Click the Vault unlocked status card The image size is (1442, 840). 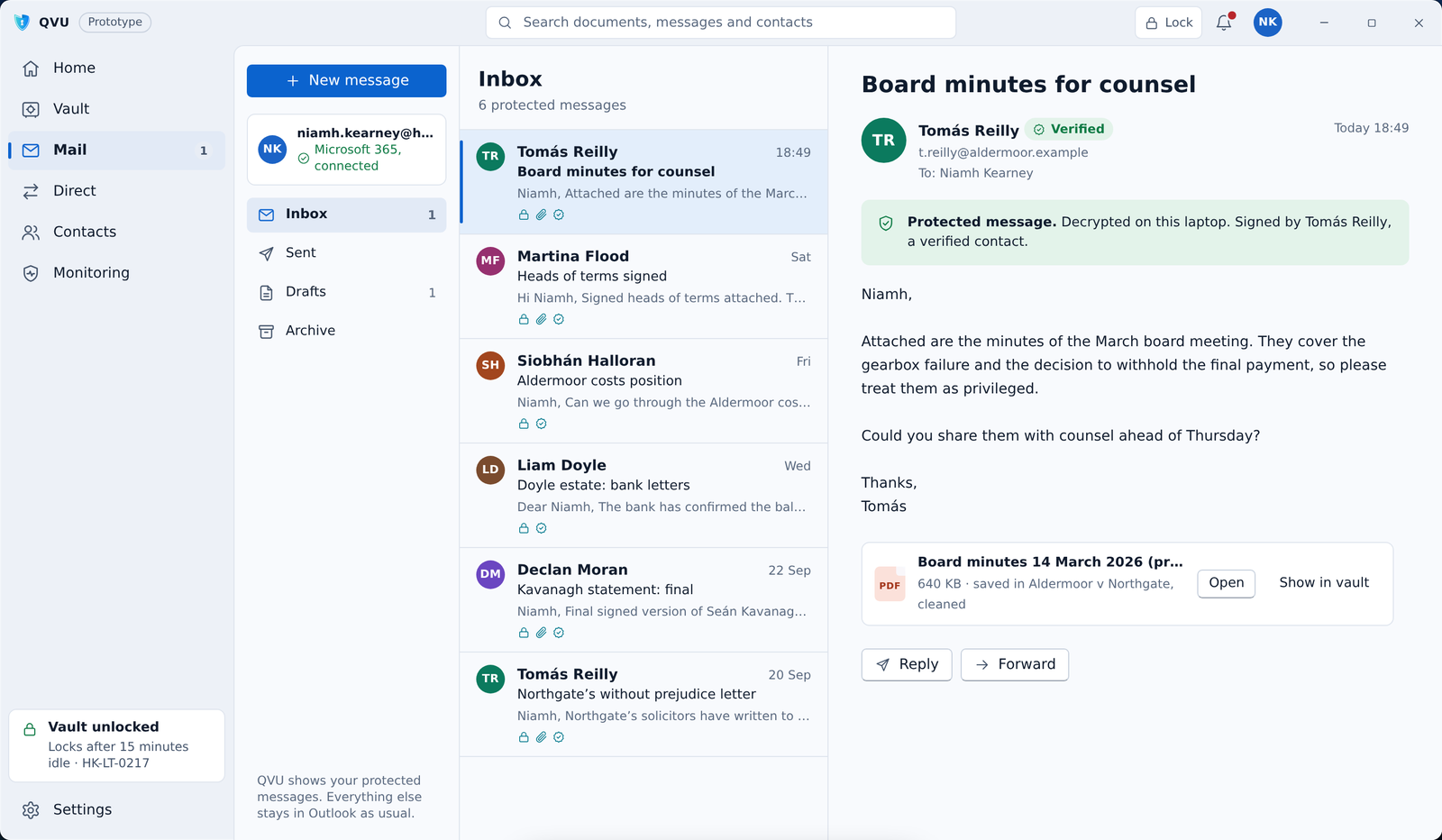(116, 745)
